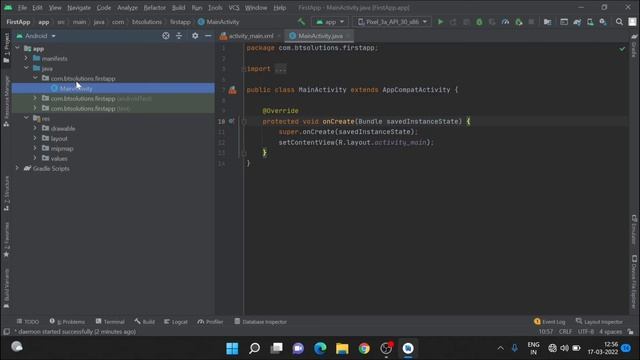Open the VCS menu
The height and width of the screenshot is (360, 640).
234,8
